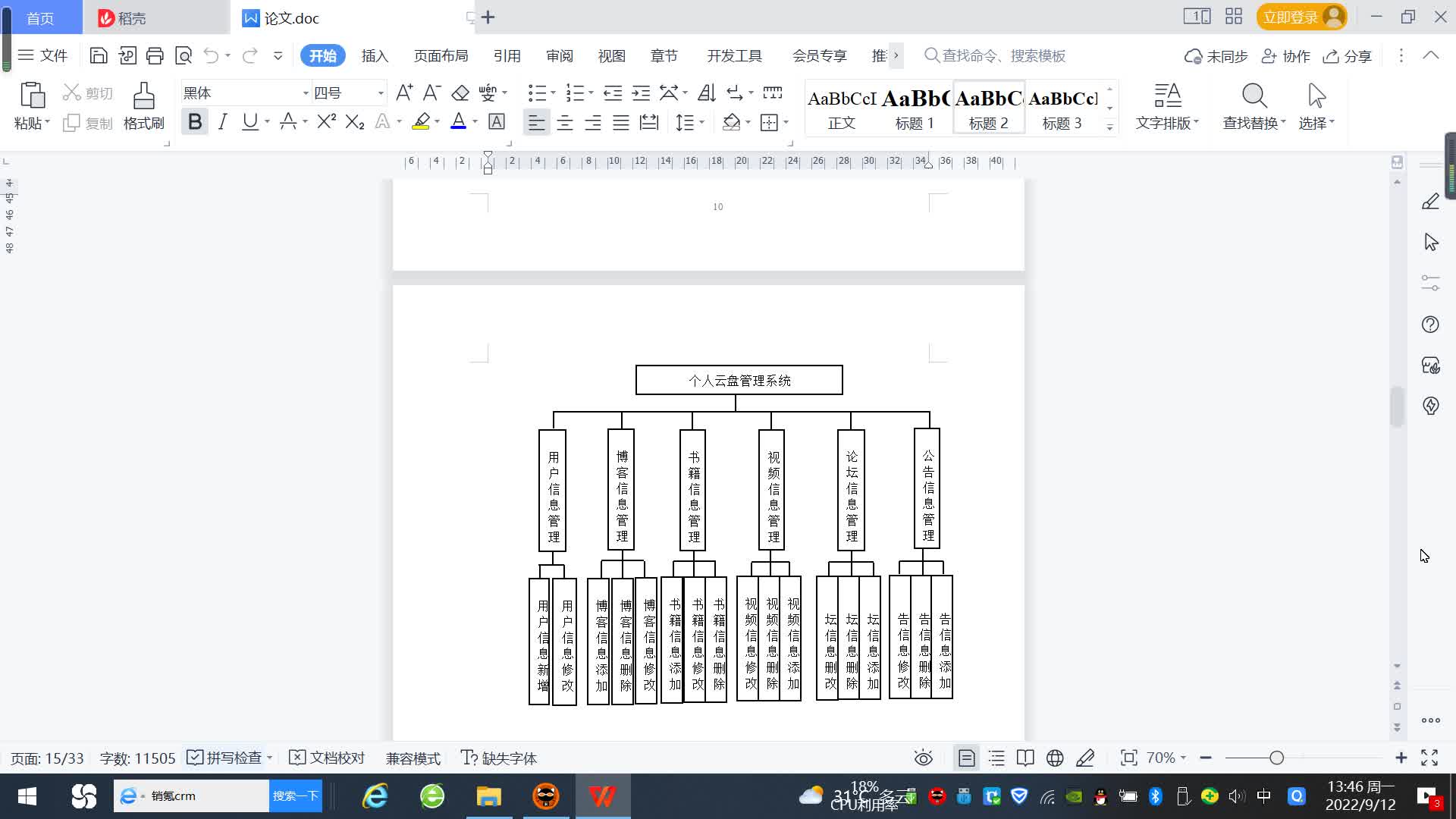Click the print icon in the quick toolbar

[155, 55]
